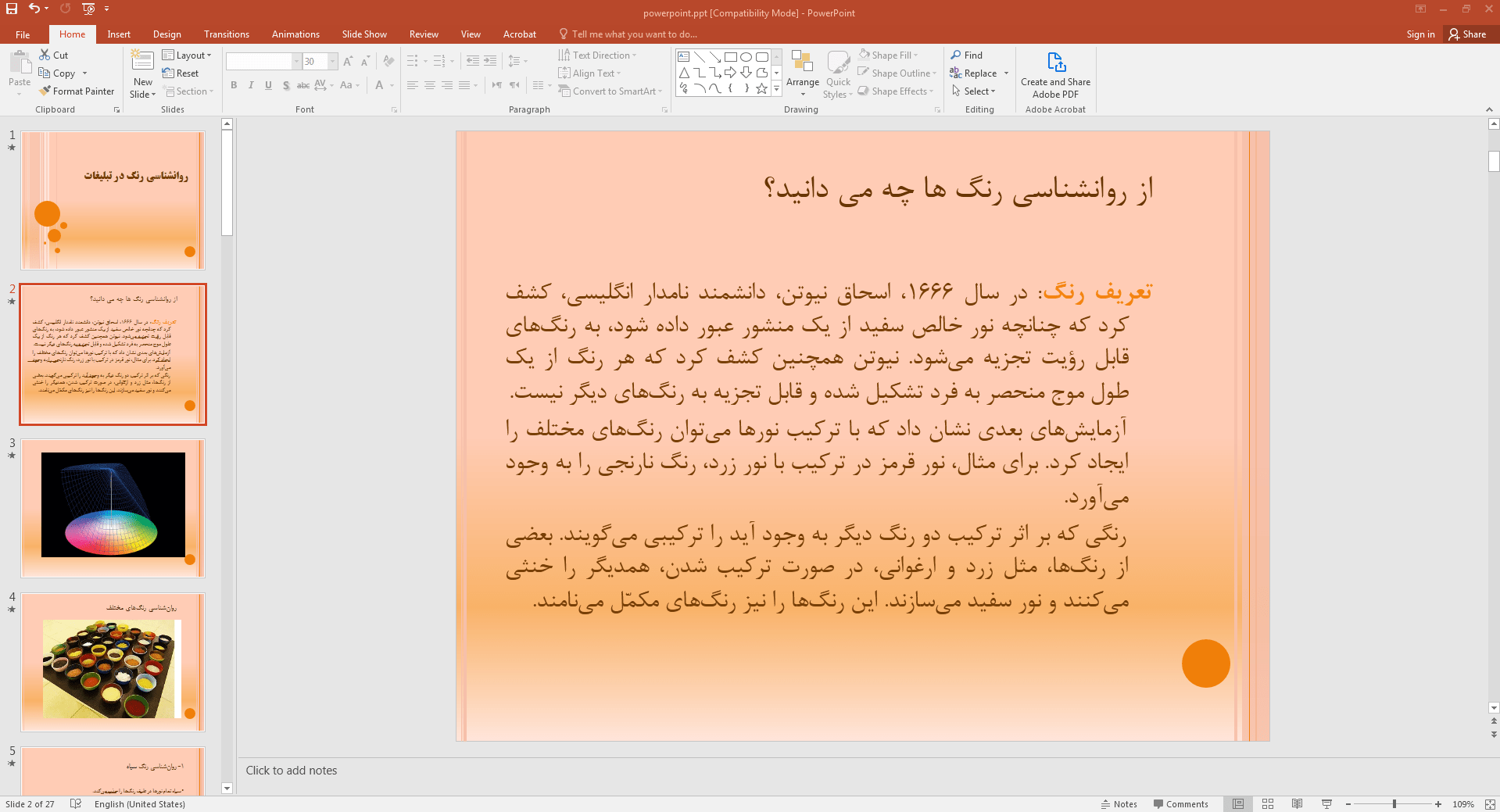The width and height of the screenshot is (1500, 812).
Task: Click the Redo icon in quick access toolbar
Action: click(66, 9)
